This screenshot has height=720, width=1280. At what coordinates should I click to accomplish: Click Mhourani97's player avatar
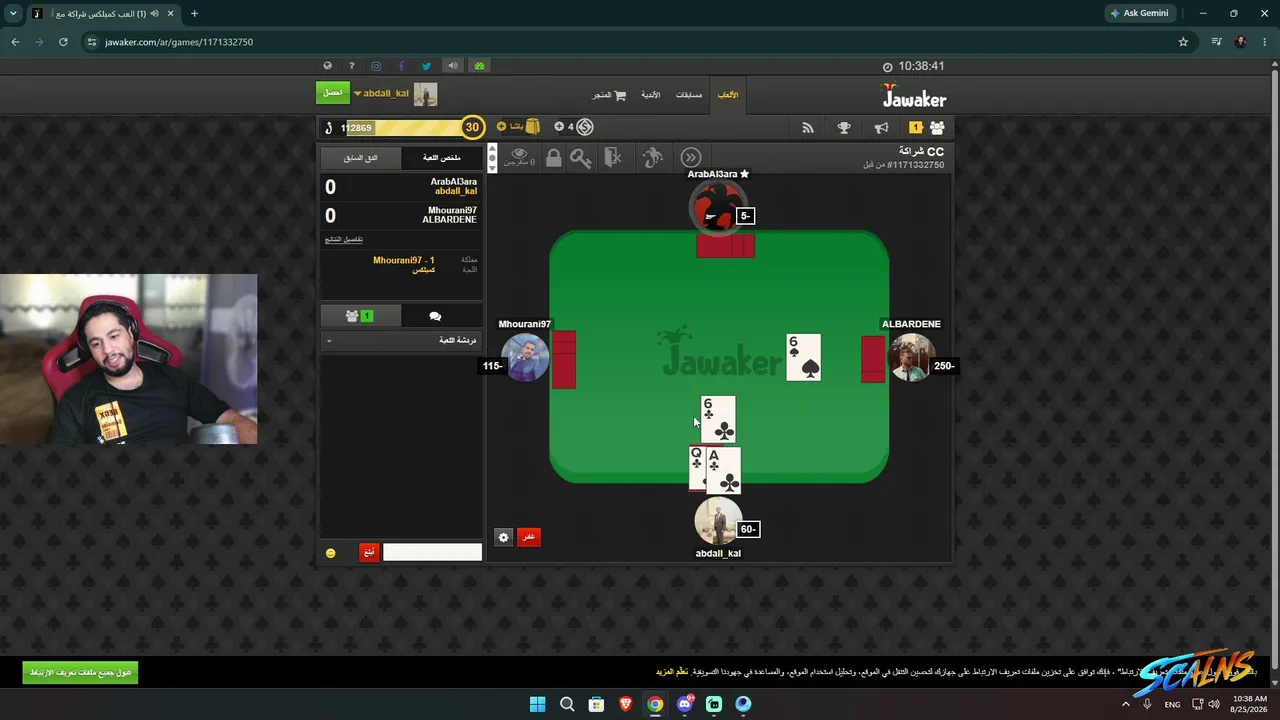click(x=525, y=357)
